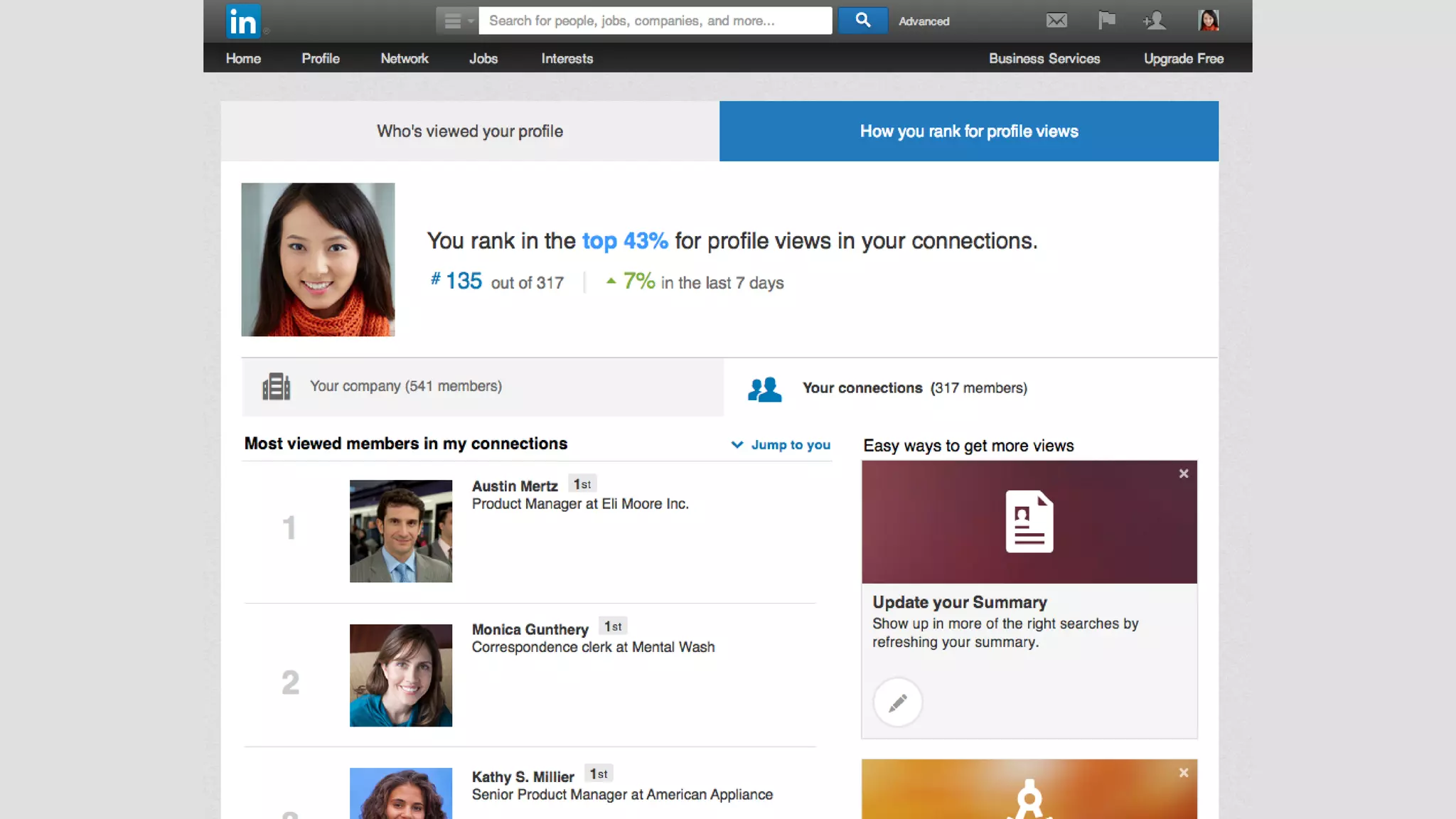The image size is (1456, 819).
Task: Click the add connections icon
Action: click(1154, 21)
